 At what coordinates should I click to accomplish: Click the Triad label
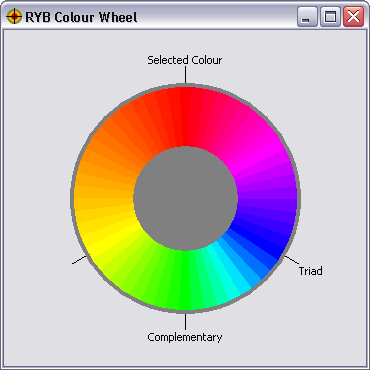point(311,271)
